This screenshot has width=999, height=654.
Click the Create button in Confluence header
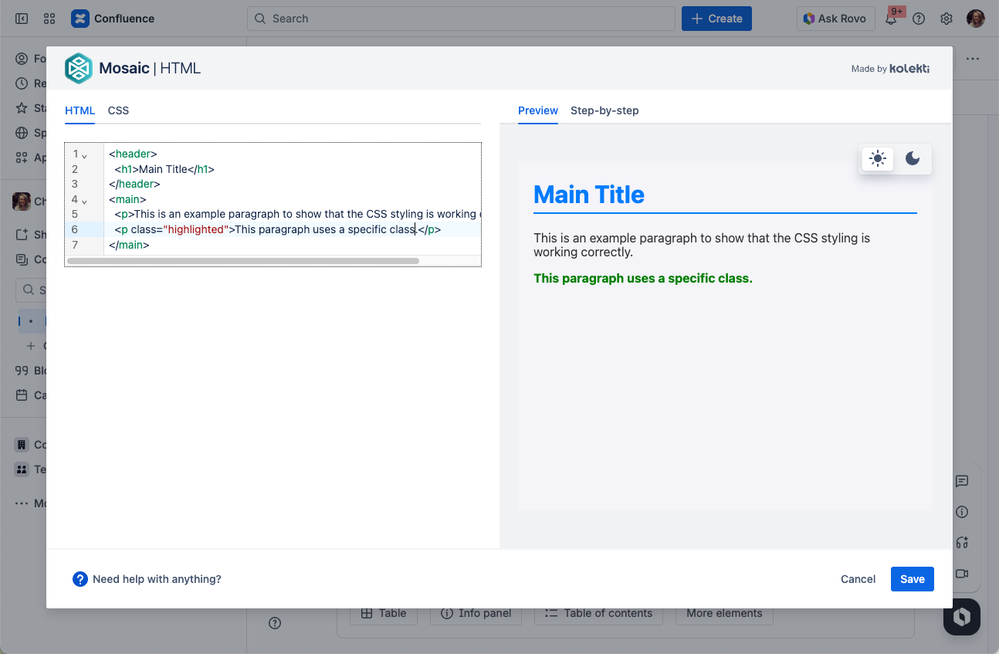click(716, 18)
